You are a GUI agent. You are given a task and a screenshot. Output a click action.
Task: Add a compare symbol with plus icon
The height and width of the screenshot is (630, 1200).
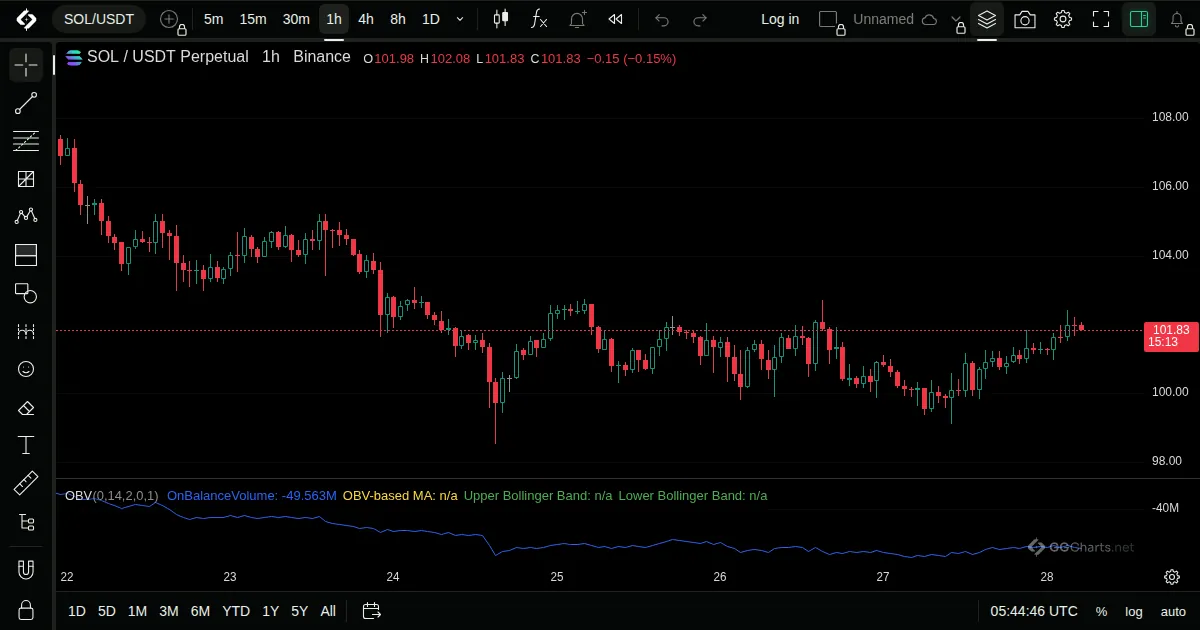pyautogui.click(x=170, y=19)
